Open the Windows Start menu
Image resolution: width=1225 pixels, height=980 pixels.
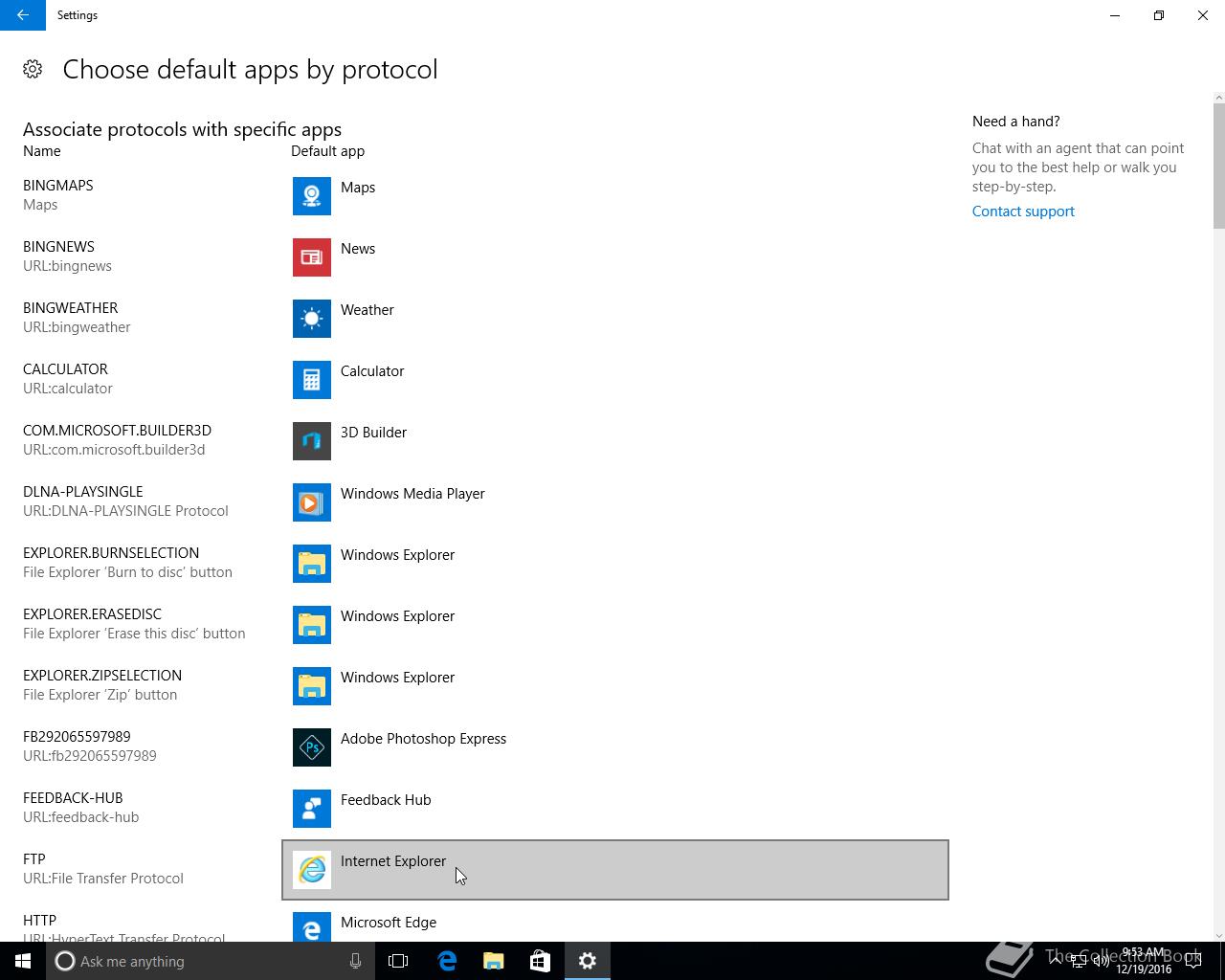(x=23, y=961)
